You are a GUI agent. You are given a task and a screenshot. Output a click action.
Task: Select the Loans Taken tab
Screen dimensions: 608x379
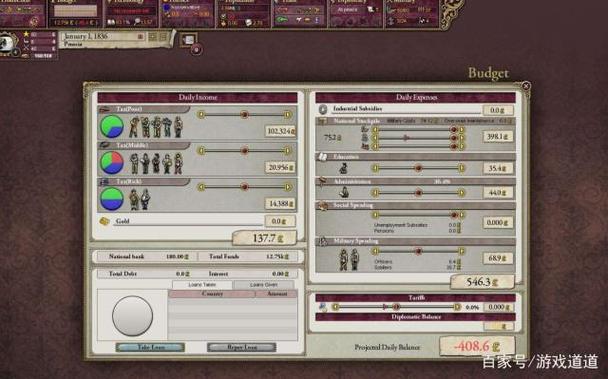(202, 285)
